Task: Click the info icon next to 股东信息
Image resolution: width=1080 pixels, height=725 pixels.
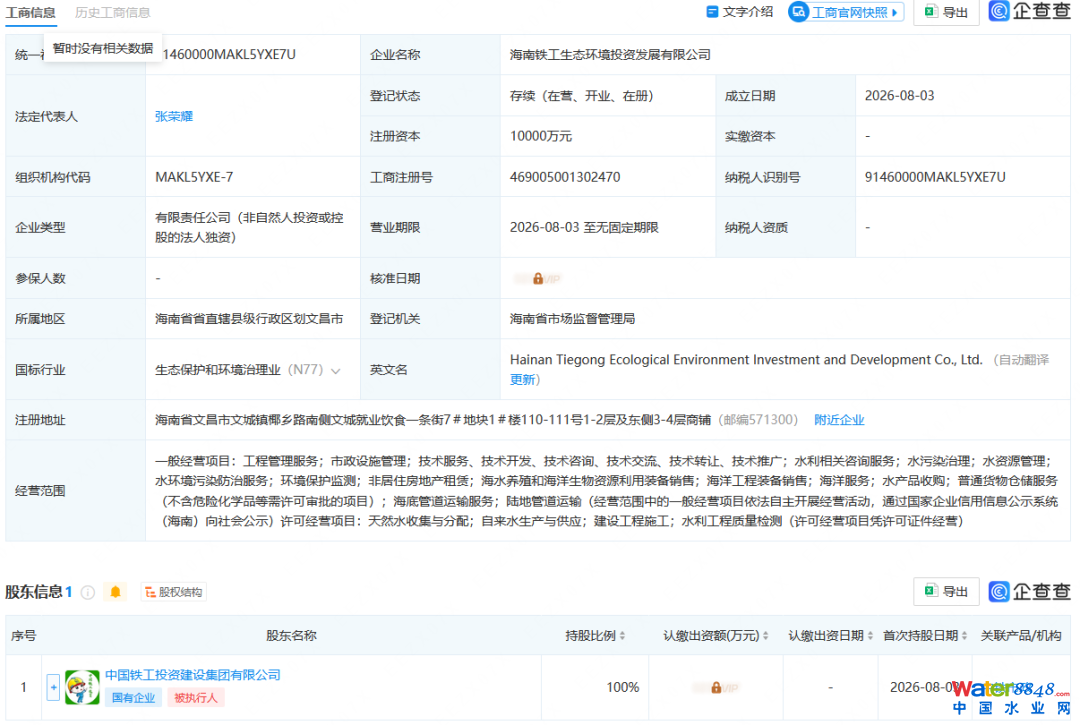Action: [x=87, y=592]
